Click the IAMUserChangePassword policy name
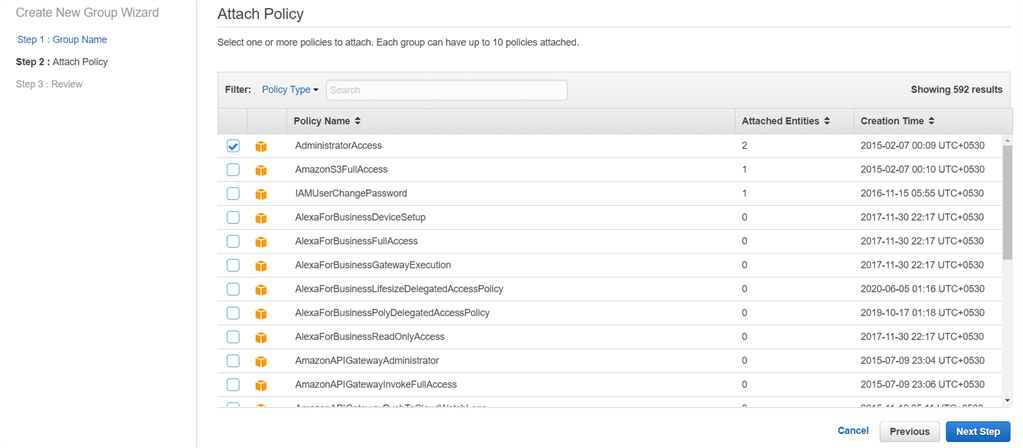The height and width of the screenshot is (448, 1023). click(x=351, y=194)
